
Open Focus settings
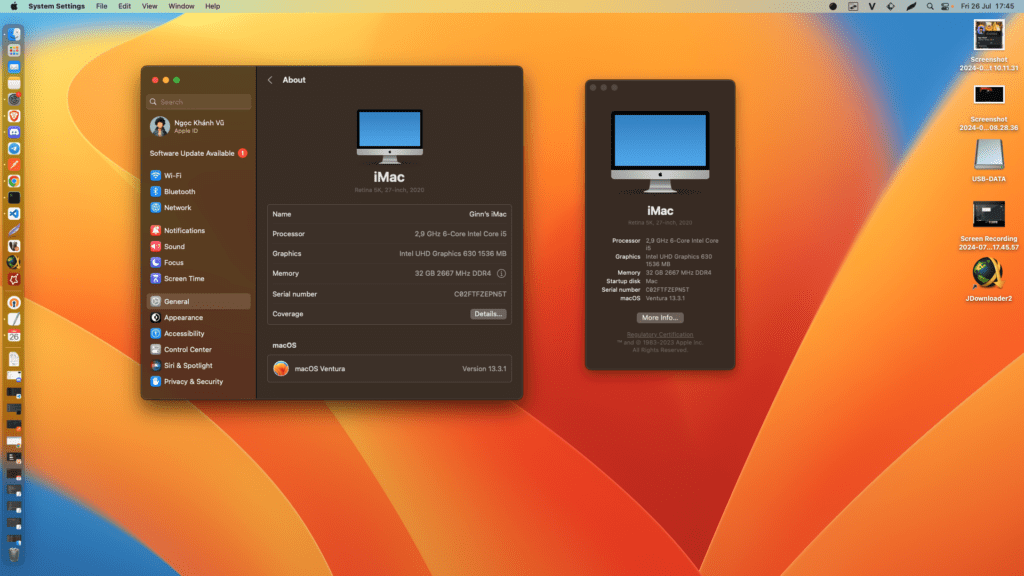199,263
